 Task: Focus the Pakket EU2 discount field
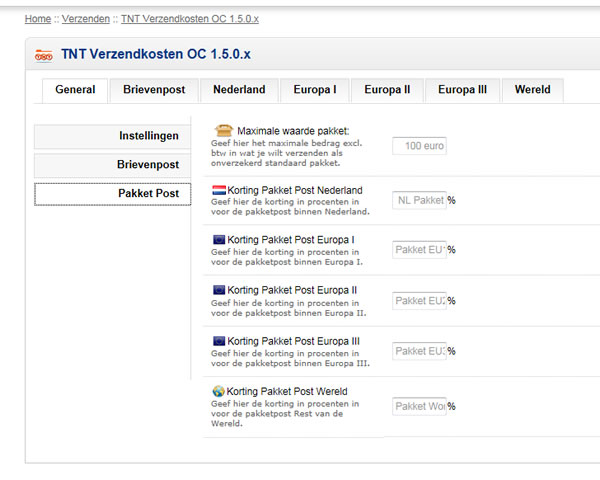[x=419, y=301]
